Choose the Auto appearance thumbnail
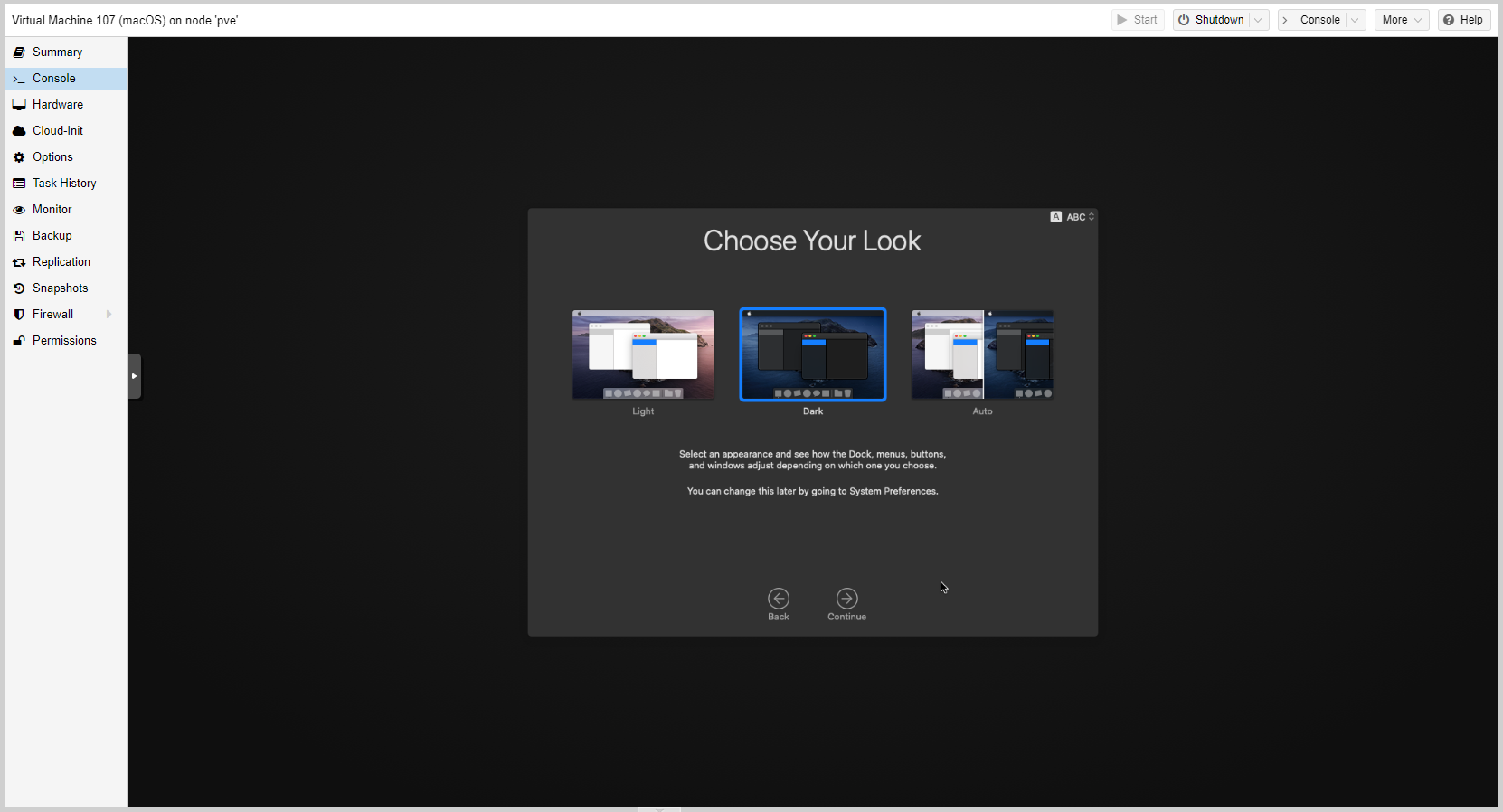Image resolution: width=1503 pixels, height=812 pixels. pyautogui.click(x=982, y=354)
